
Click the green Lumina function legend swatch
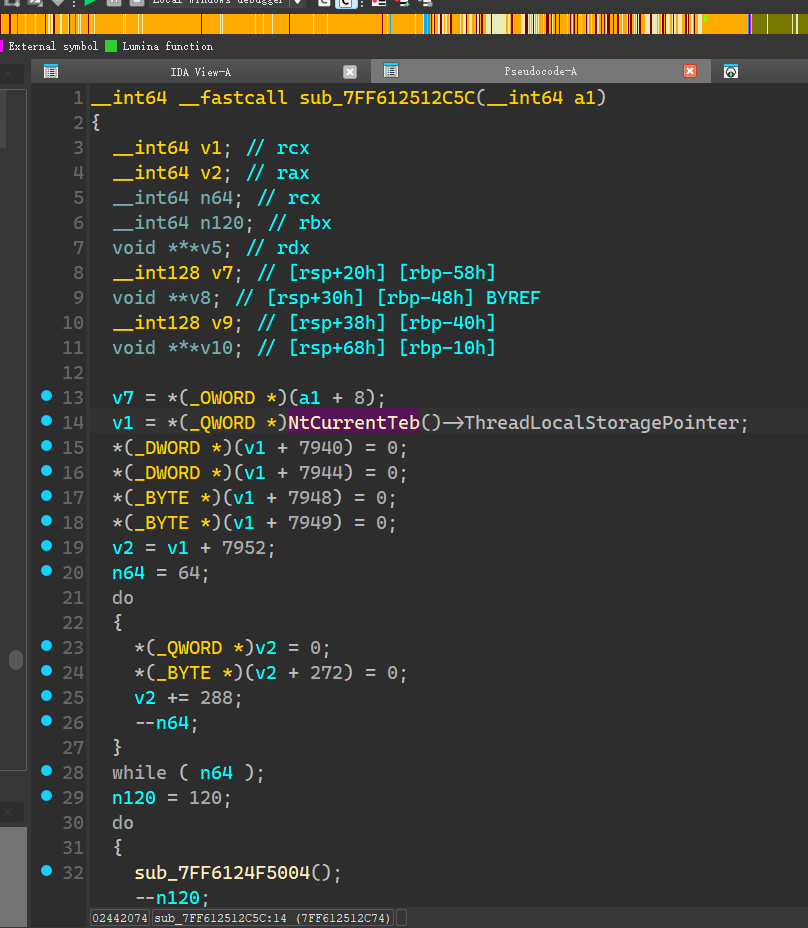(111, 46)
